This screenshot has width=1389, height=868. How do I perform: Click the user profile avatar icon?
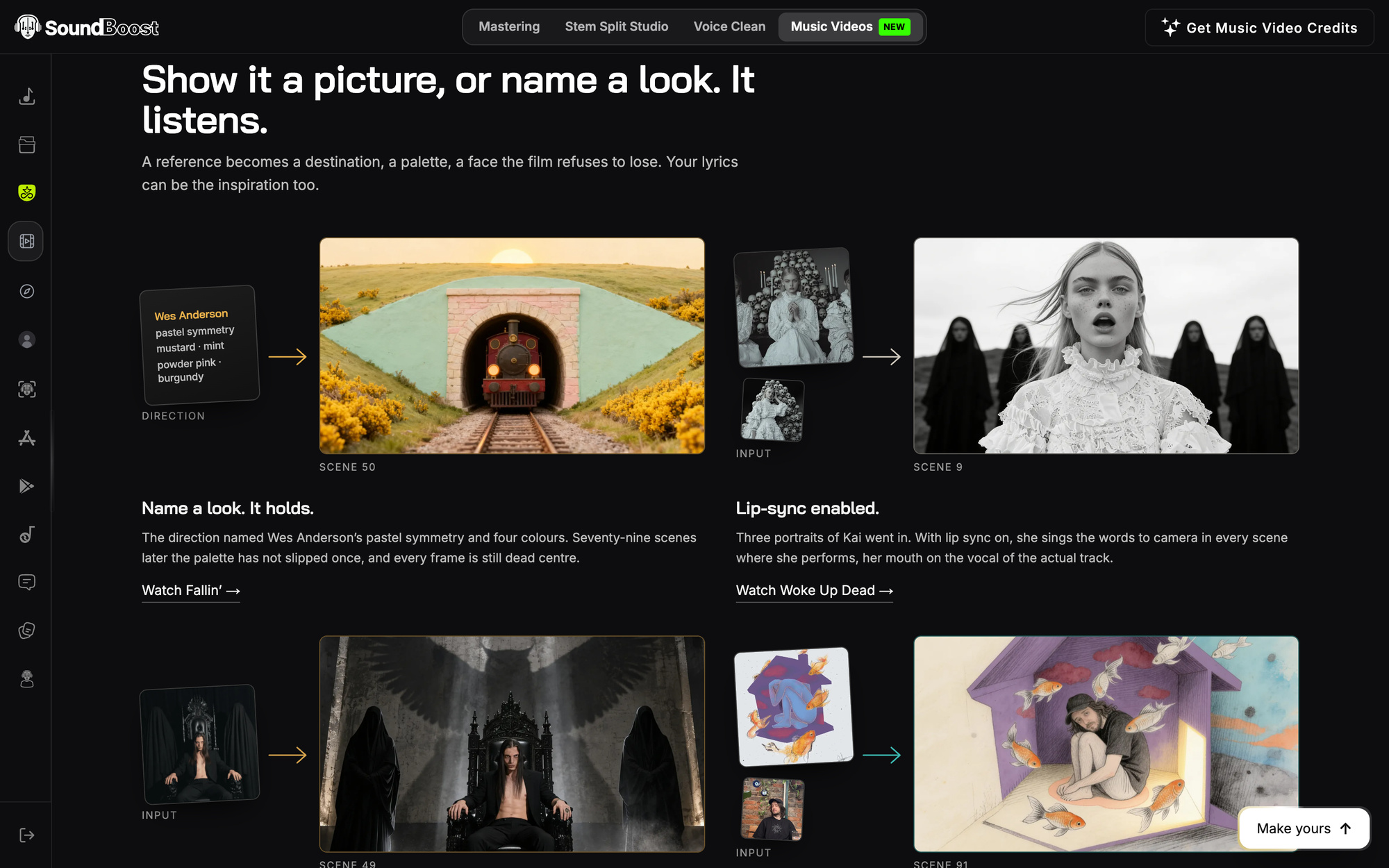pyautogui.click(x=26, y=340)
